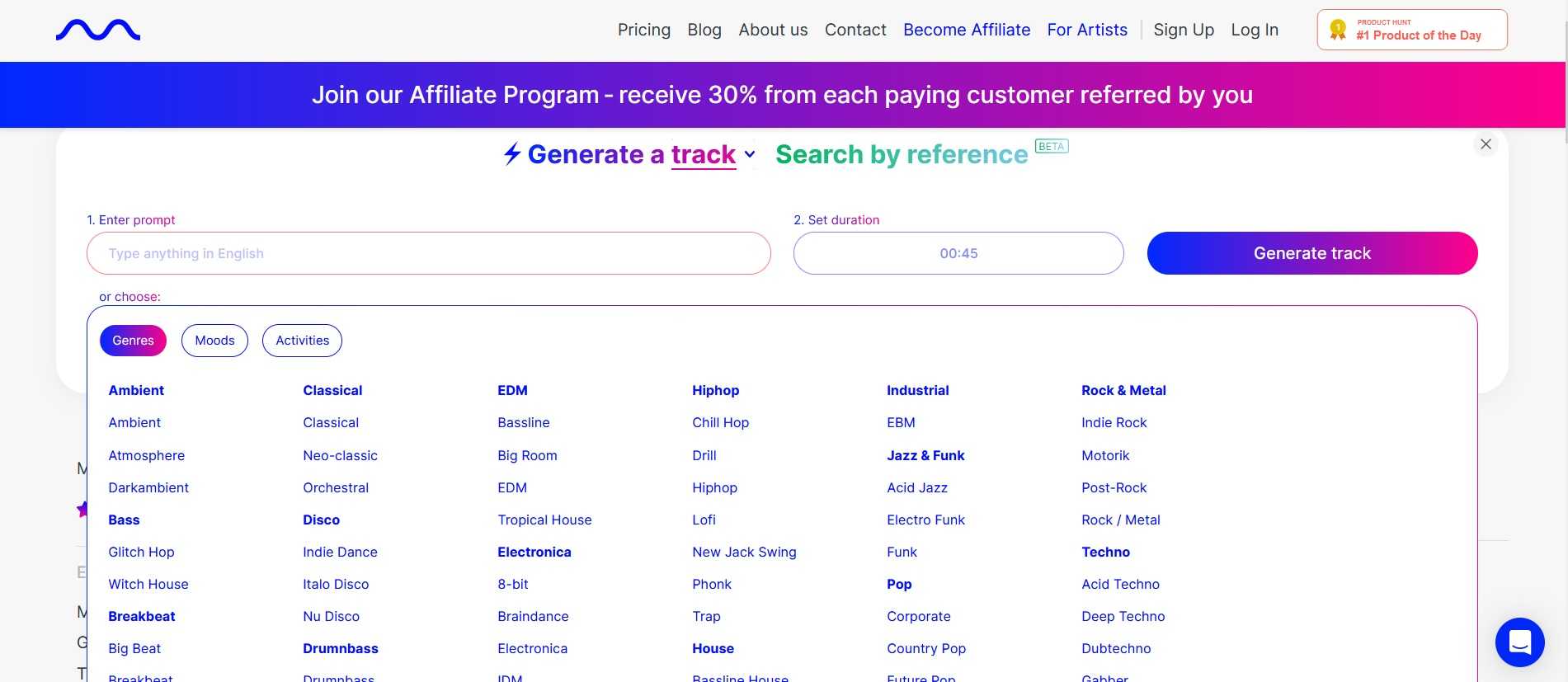Screen dimensions: 1568x682
Task: Open the duration field showing 00:45
Action: (x=958, y=253)
